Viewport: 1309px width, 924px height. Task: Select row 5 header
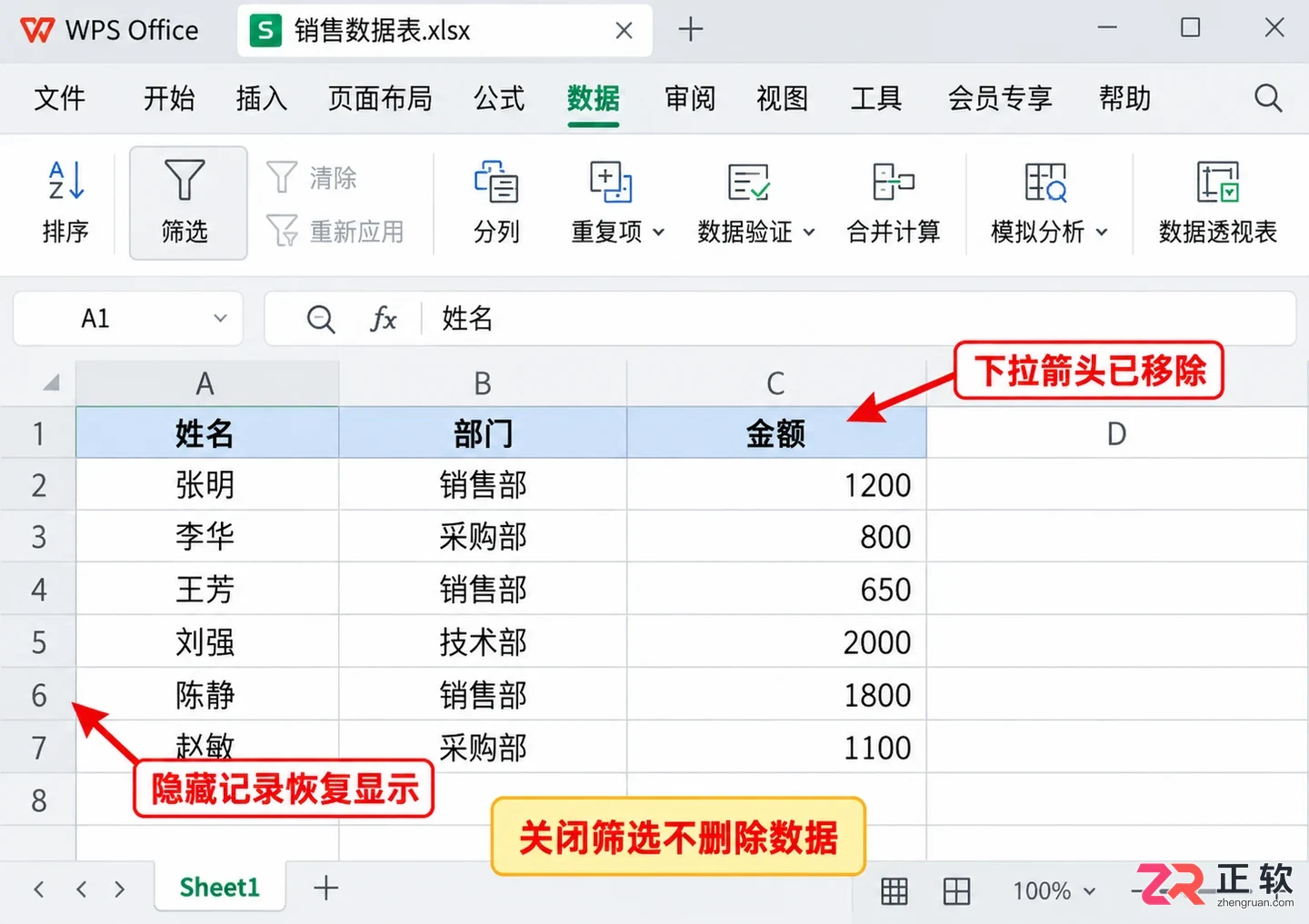click(38, 642)
